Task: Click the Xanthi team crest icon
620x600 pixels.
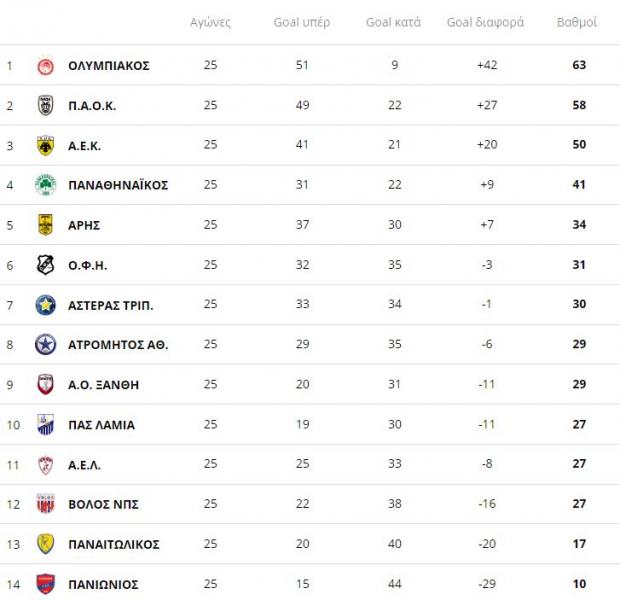Action: pyautogui.click(x=44, y=385)
